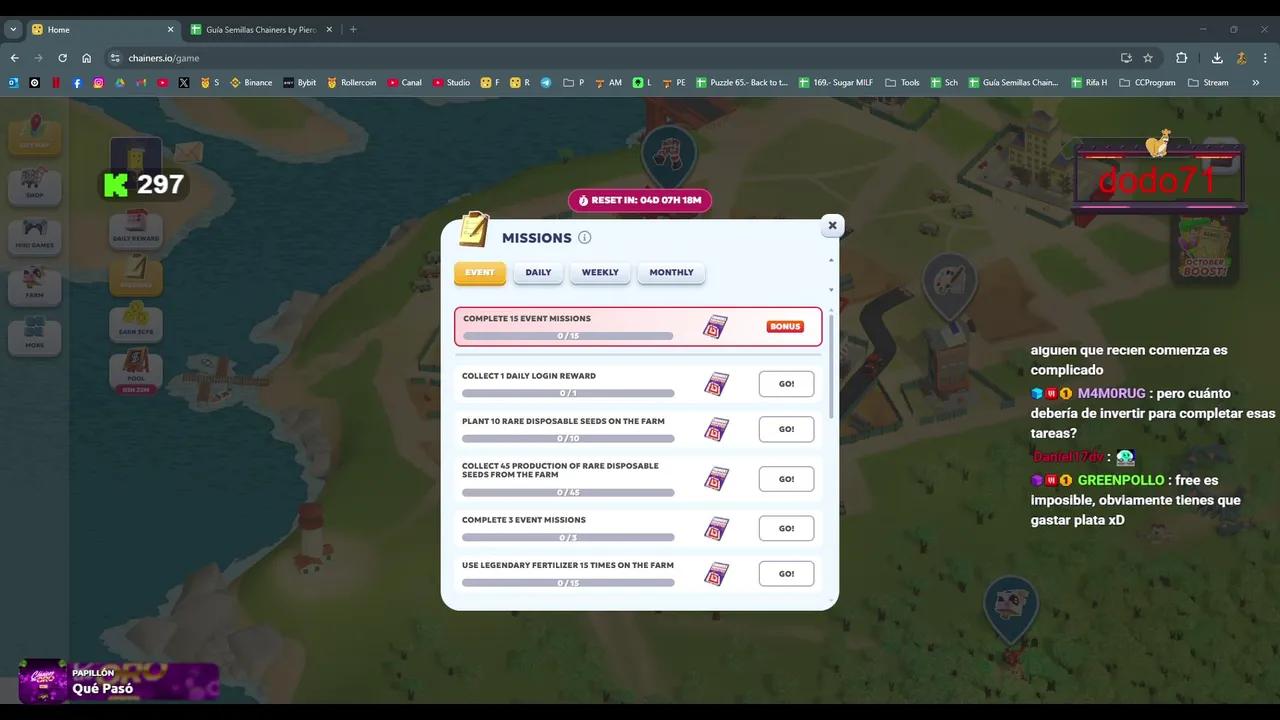Switch to the Daily missions tab
1280x720 pixels.
coord(538,273)
